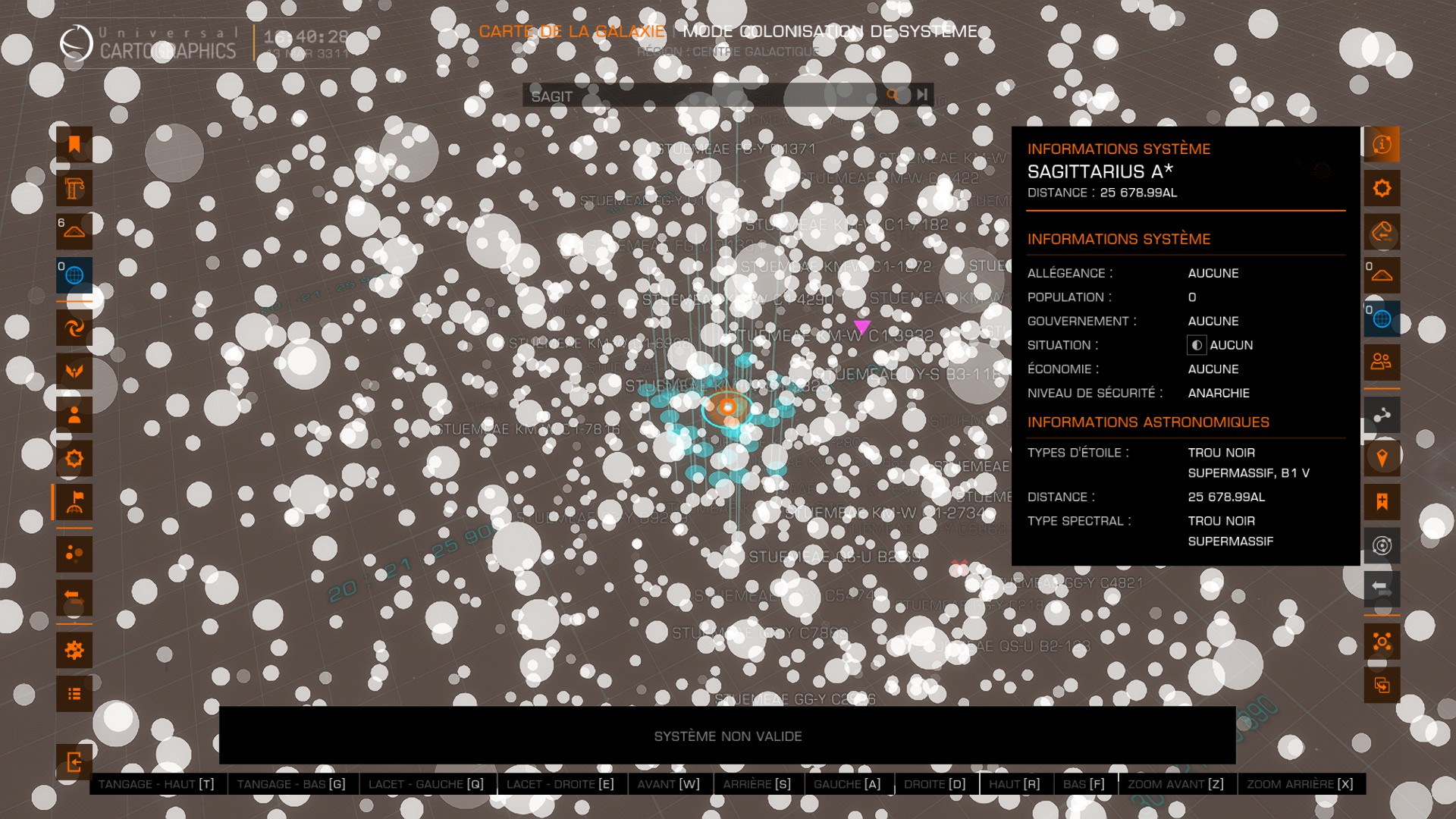This screenshot has width=1456, height=819.
Task: Select the globe icon labeled 0 in right sidebar
Action: point(1382,318)
